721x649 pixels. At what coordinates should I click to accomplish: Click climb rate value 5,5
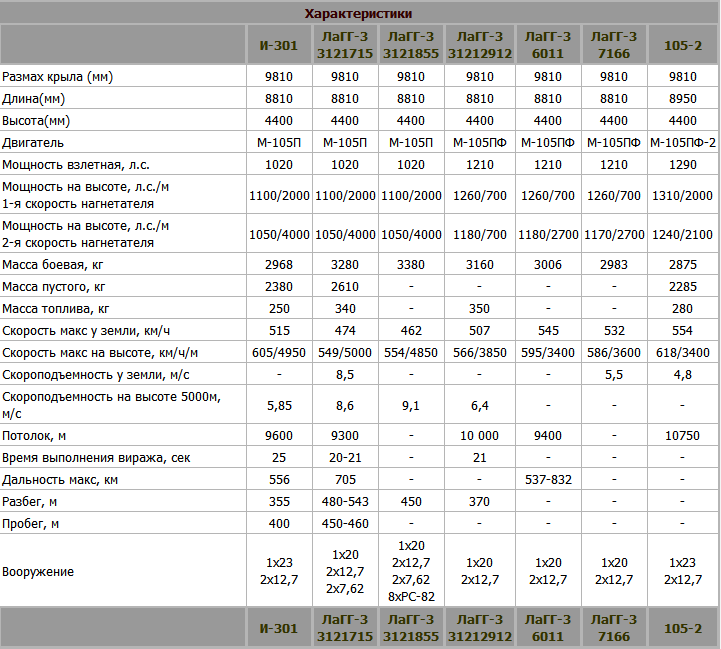coord(614,375)
